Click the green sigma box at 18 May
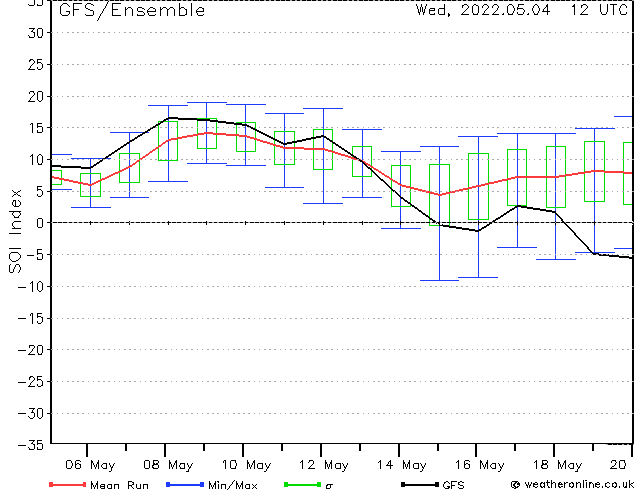Viewport: 634px width, 490px height. point(556,177)
